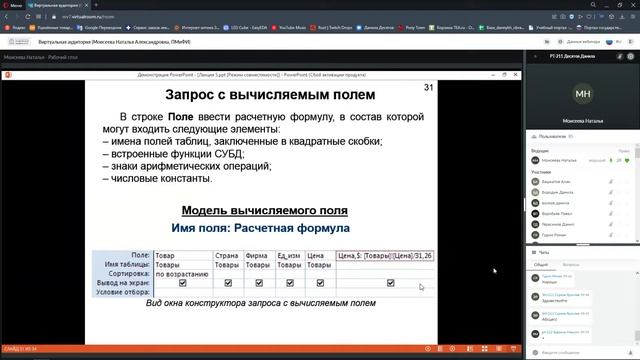The image size is (640, 360).
Task: Click the microphone icon in the Воробьёв Павел row
Action: [611, 213]
